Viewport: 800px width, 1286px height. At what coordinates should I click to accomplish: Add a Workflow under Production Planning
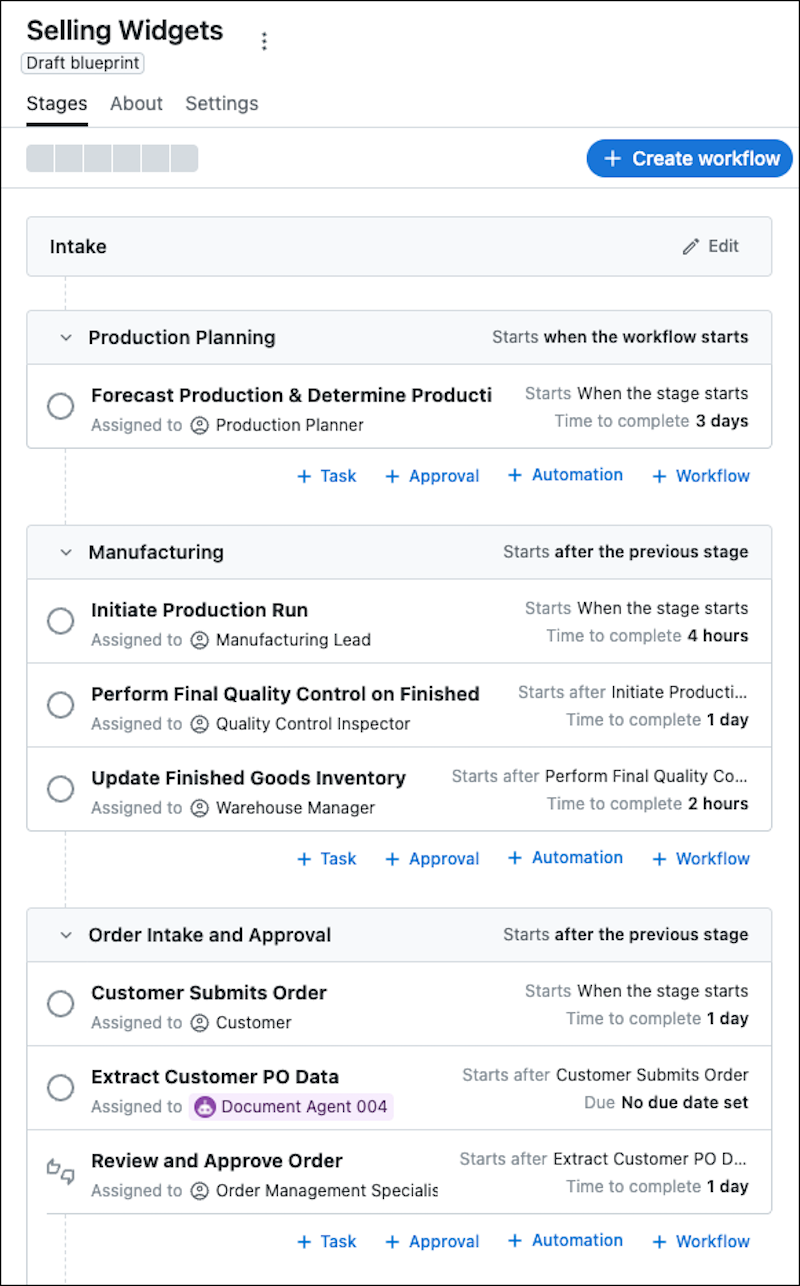[x=701, y=476]
